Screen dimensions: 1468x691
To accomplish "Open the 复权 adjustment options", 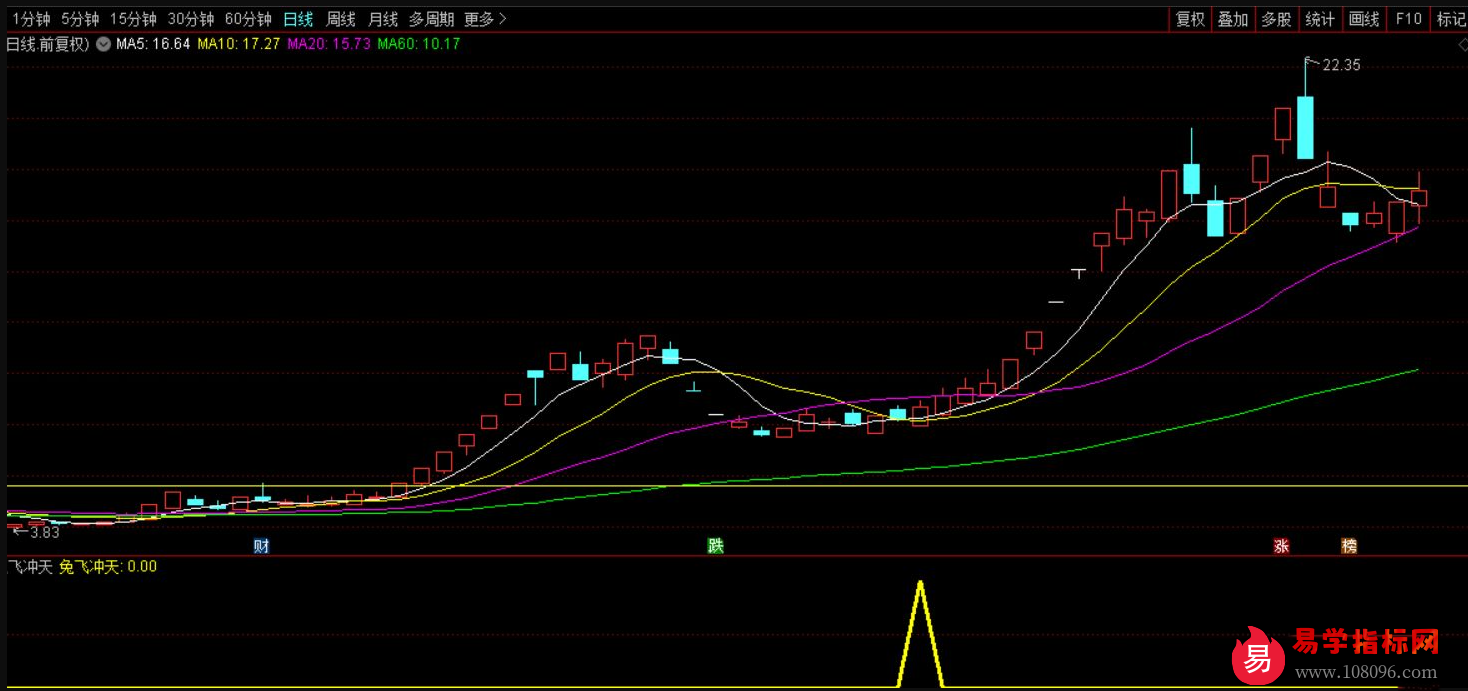I will coord(1190,19).
